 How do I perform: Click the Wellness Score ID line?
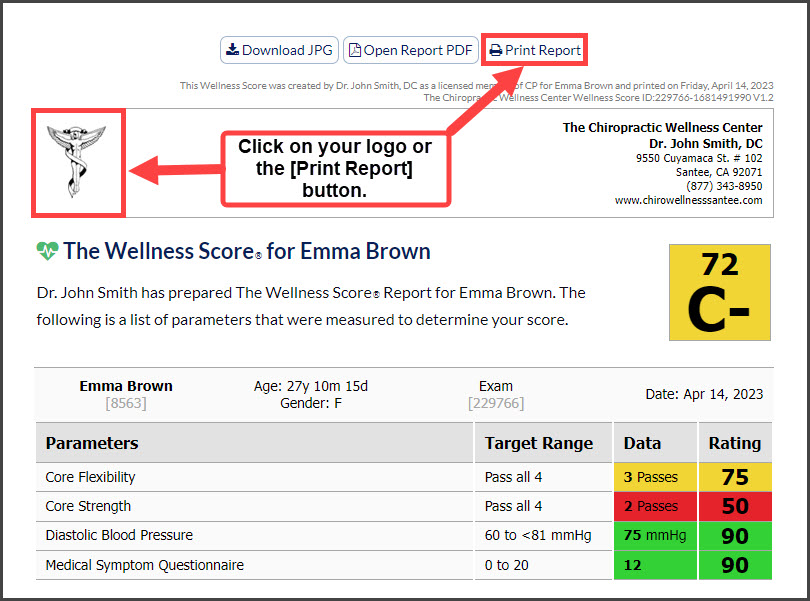pyautogui.click(x=598, y=98)
